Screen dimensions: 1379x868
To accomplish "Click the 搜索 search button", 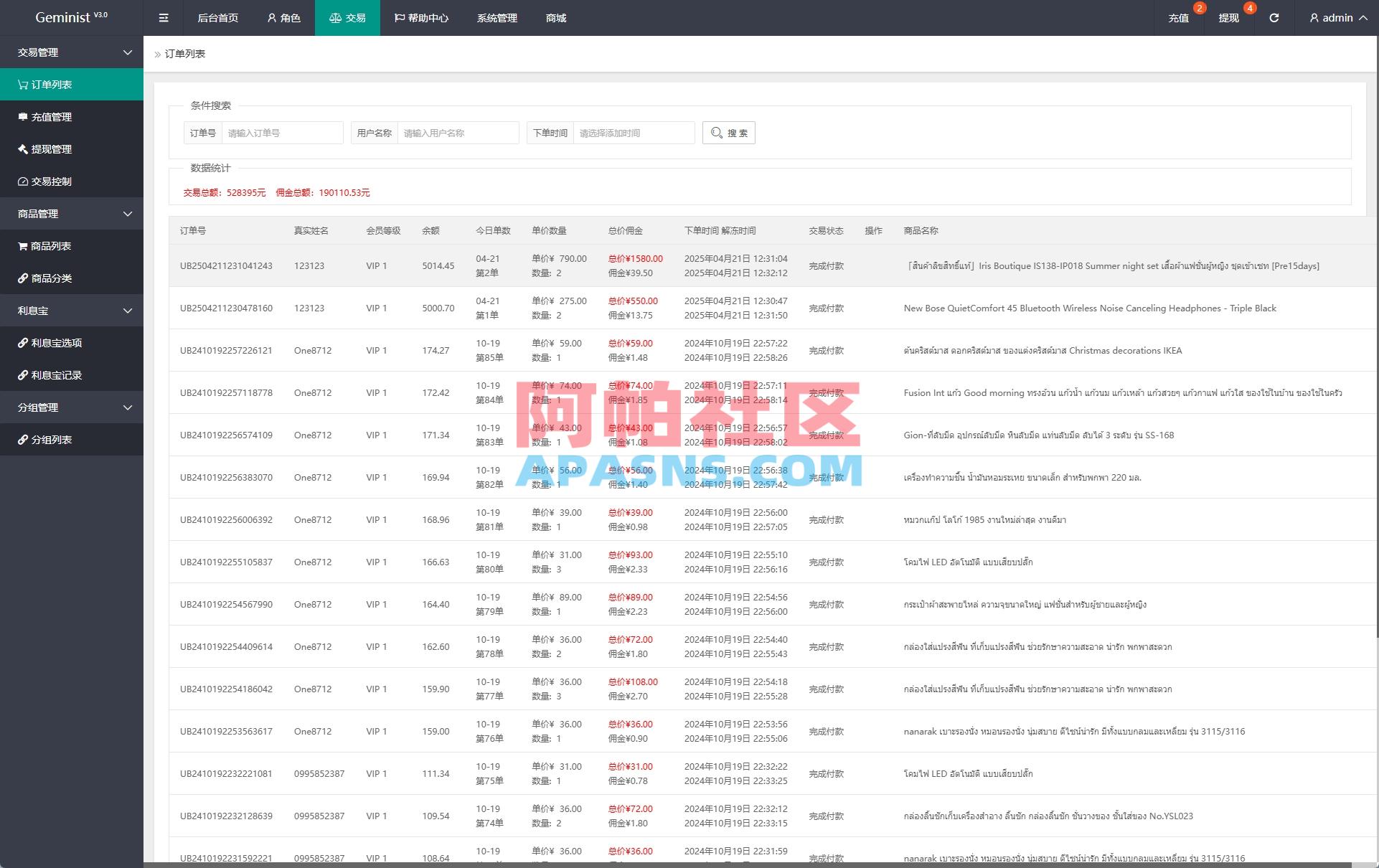I will point(728,132).
